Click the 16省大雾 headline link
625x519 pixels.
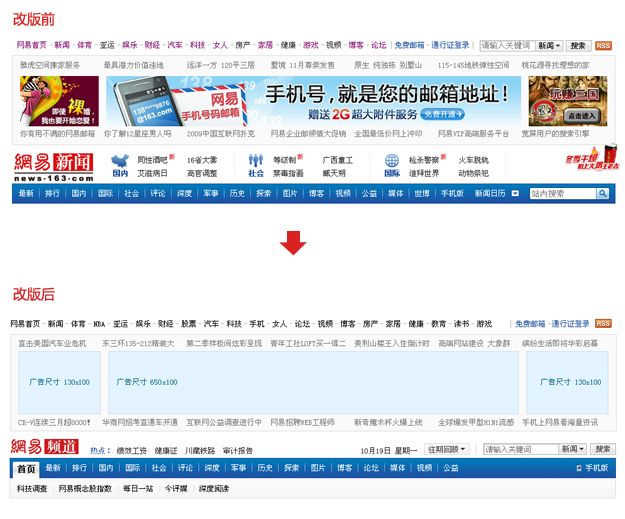[x=202, y=160]
